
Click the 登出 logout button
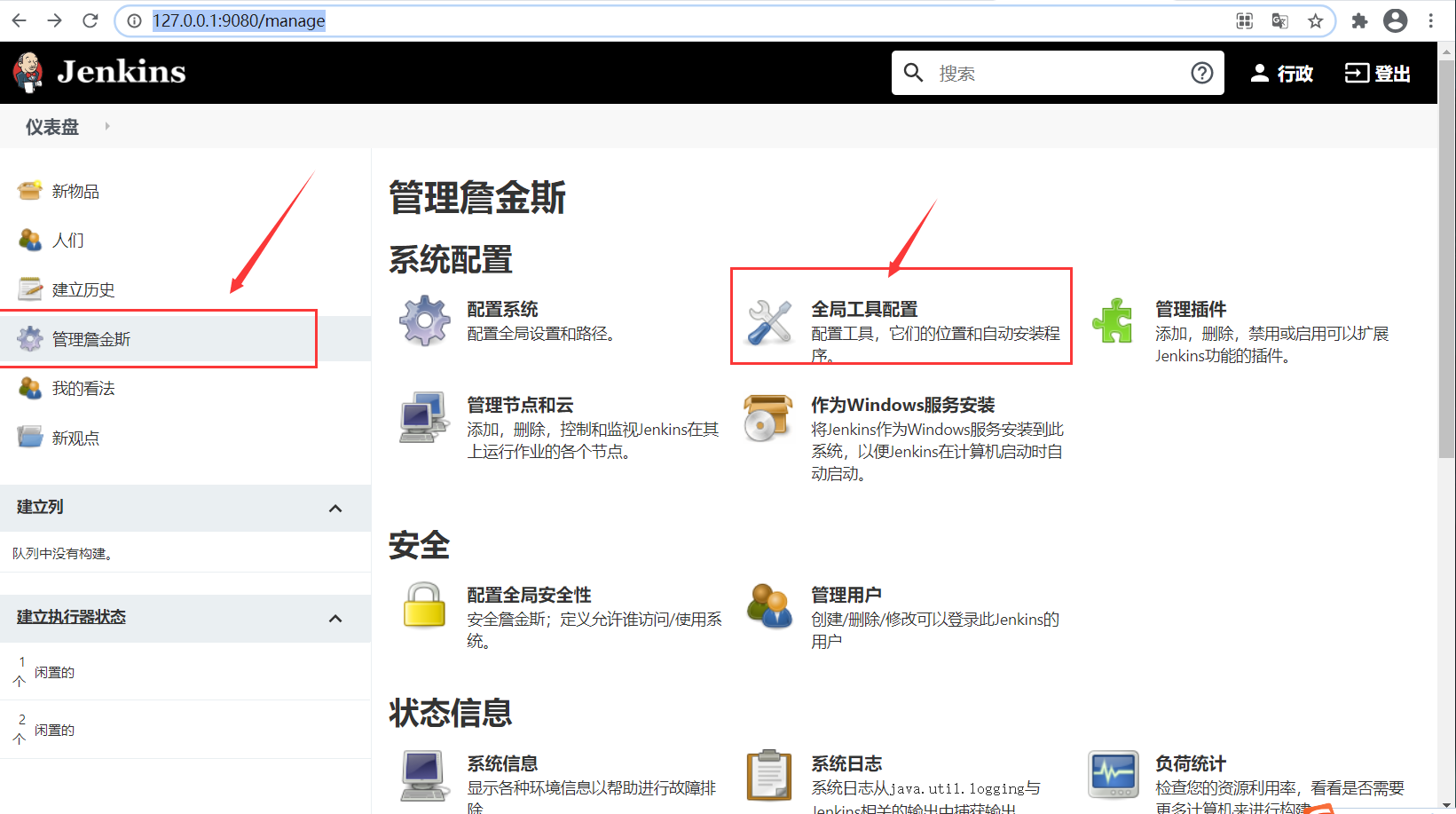point(1377,74)
